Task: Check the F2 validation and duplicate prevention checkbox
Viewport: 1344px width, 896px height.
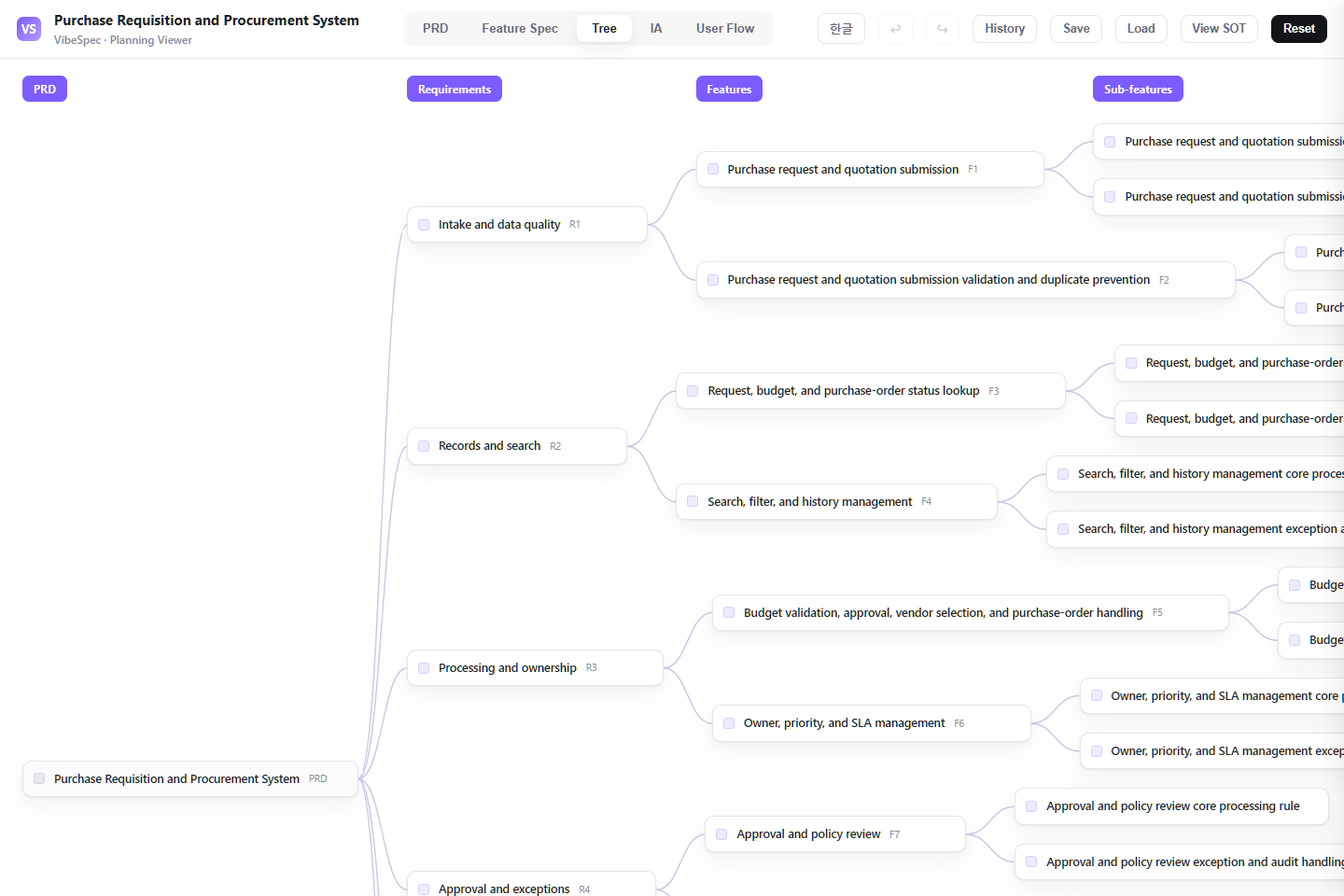Action: [x=713, y=280]
